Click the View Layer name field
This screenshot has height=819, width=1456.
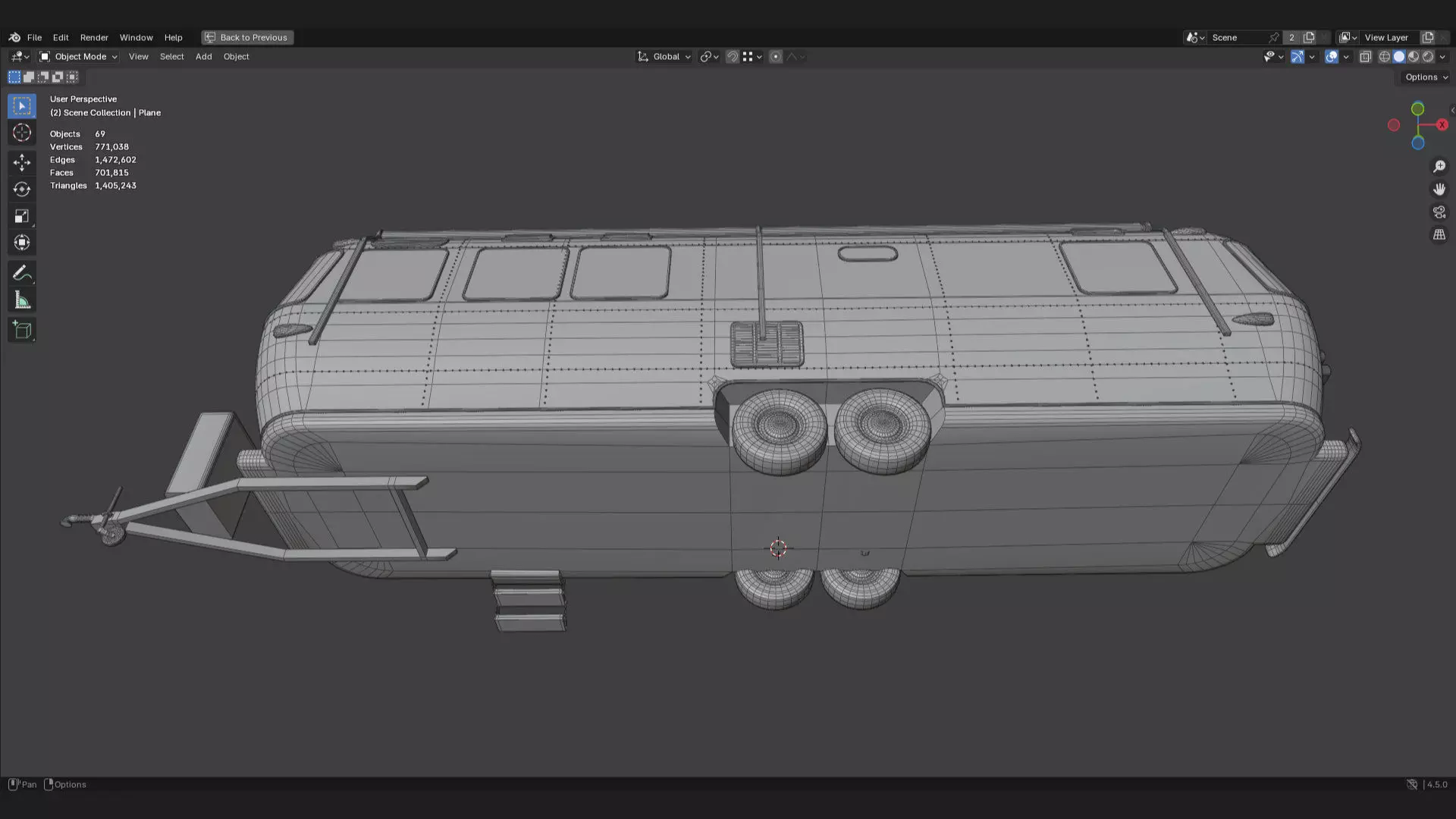coord(1389,37)
